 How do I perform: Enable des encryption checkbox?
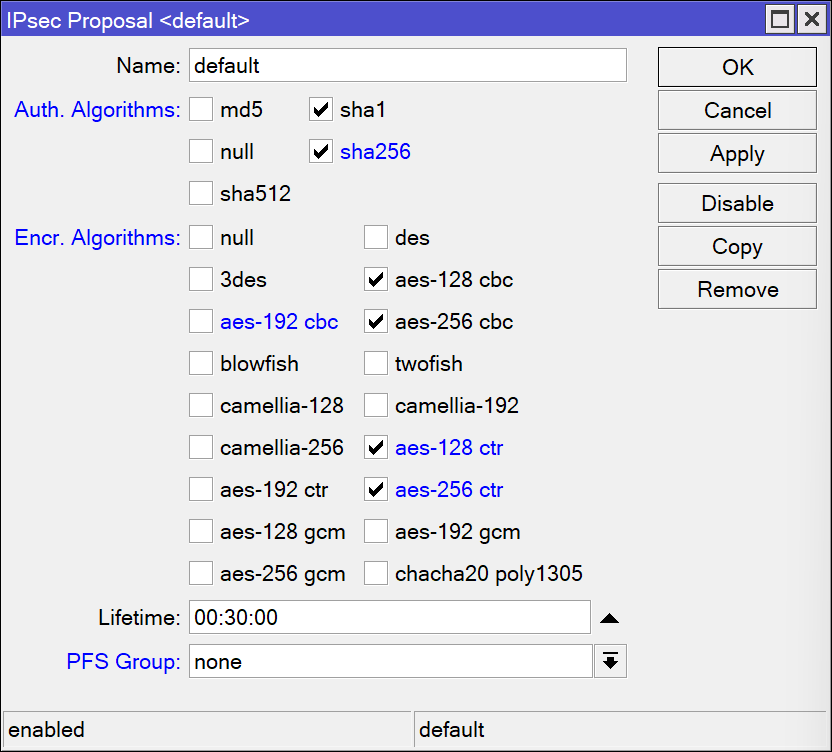(x=376, y=237)
